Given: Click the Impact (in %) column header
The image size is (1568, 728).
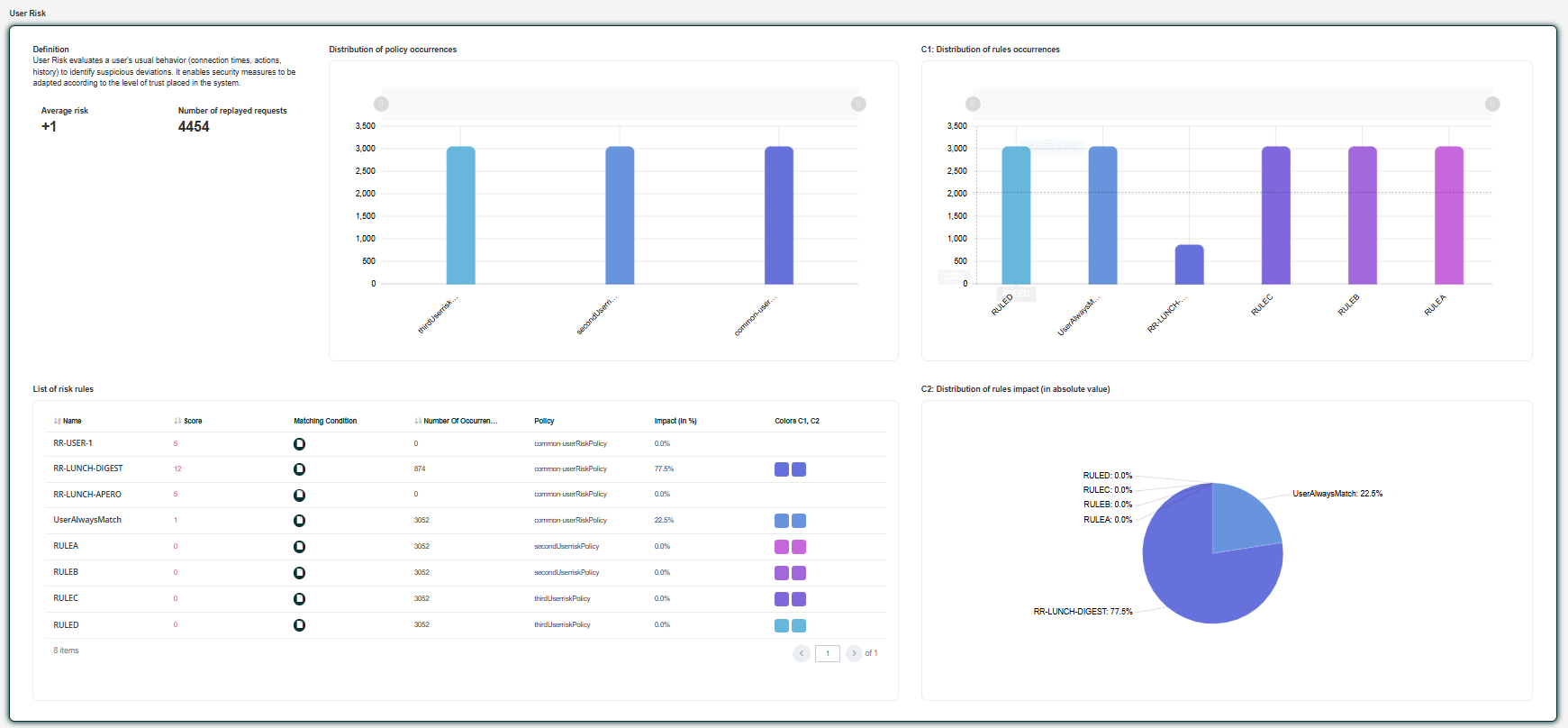Looking at the screenshot, I should tap(675, 421).
